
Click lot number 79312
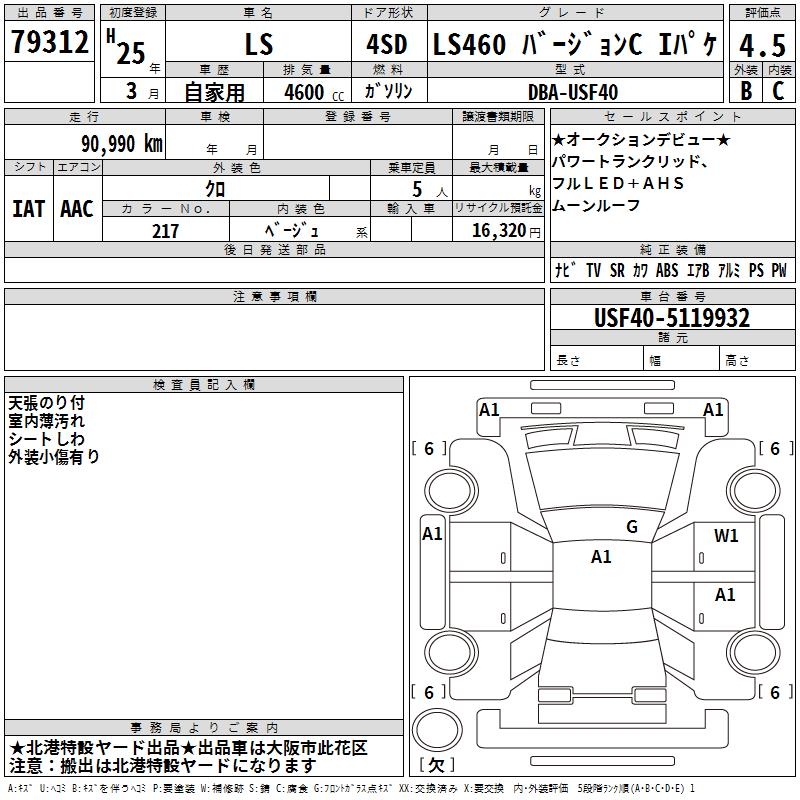tap(49, 42)
